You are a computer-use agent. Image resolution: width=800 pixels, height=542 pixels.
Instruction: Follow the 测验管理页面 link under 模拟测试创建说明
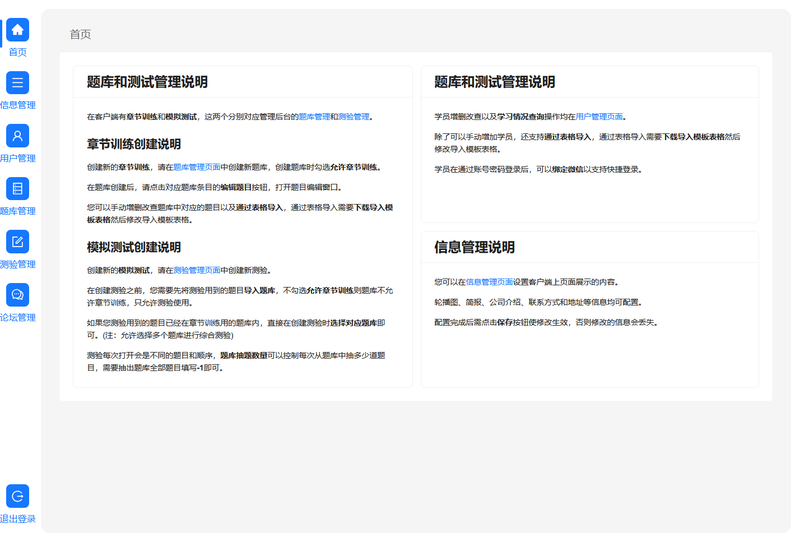(196, 270)
